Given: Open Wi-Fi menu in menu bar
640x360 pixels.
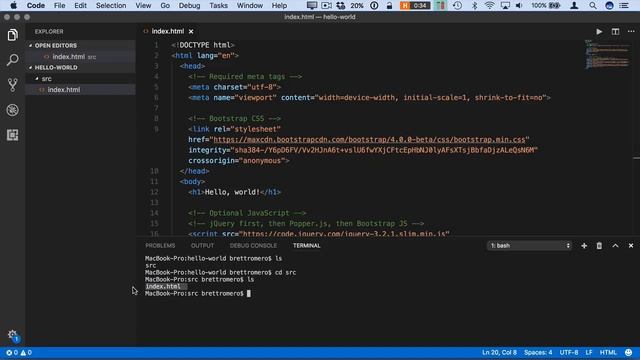Looking at the screenshot, I should click(489, 6).
